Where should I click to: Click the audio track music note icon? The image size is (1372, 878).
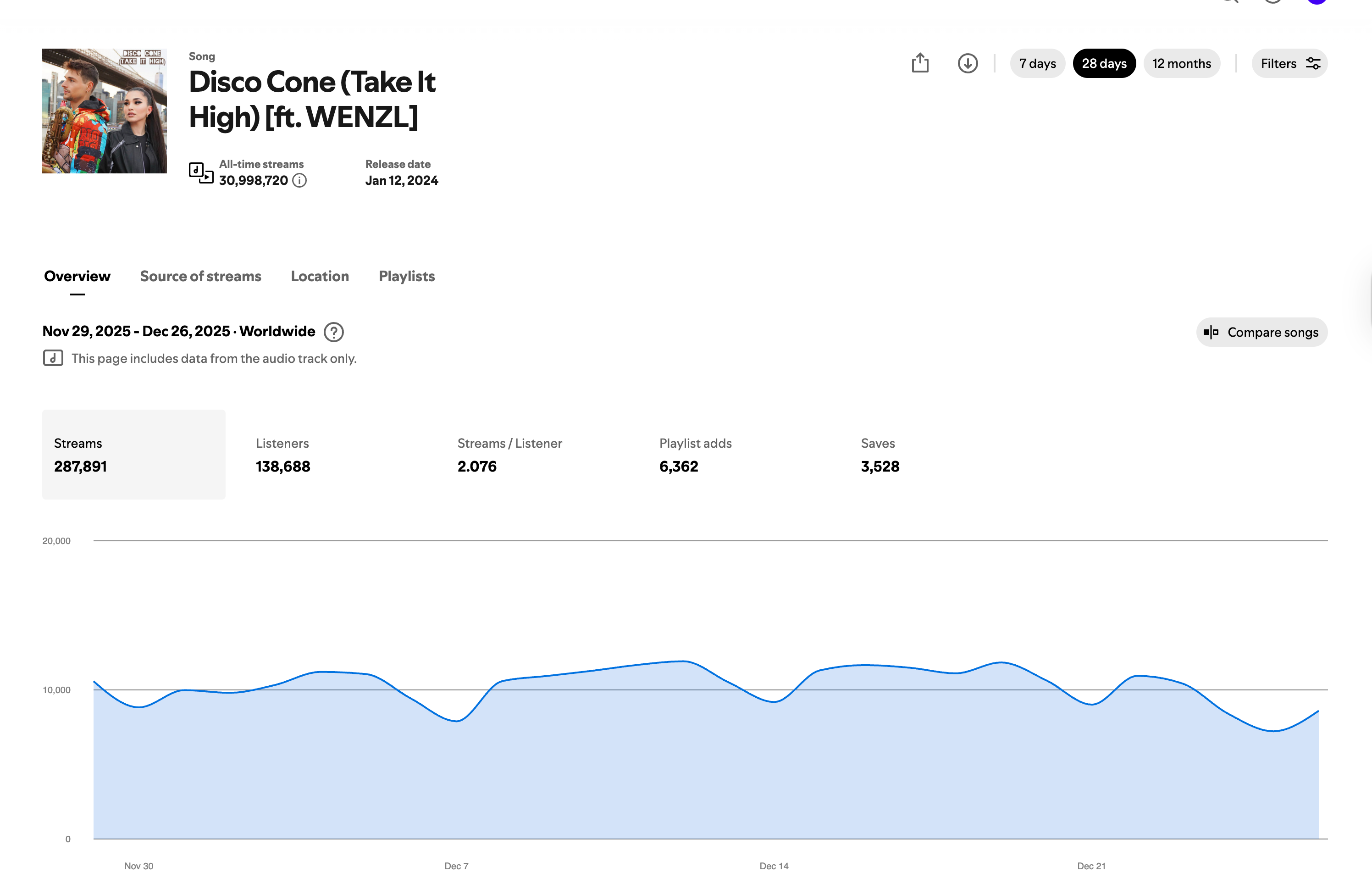tap(53, 358)
